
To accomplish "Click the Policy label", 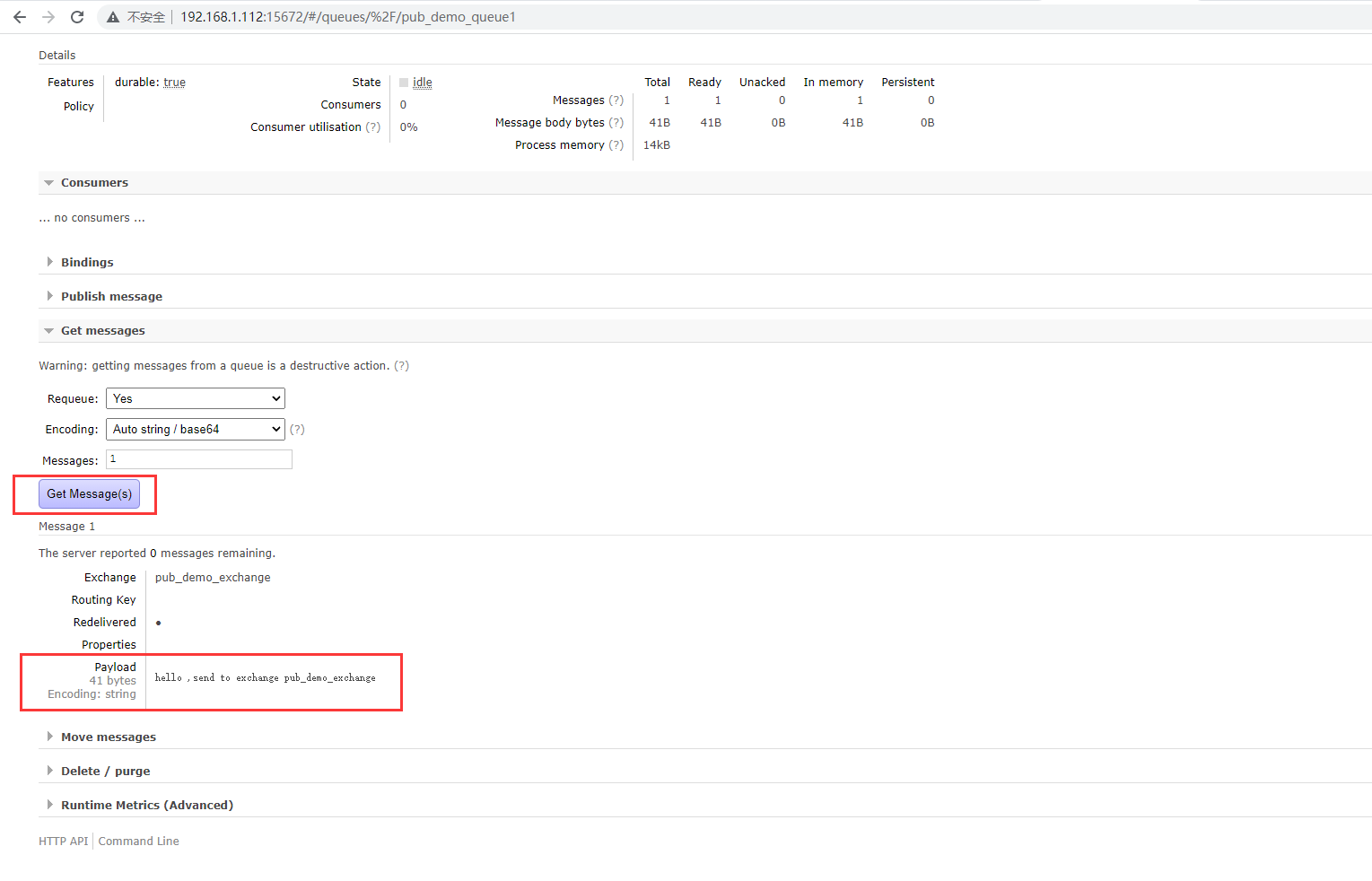I will pos(79,107).
